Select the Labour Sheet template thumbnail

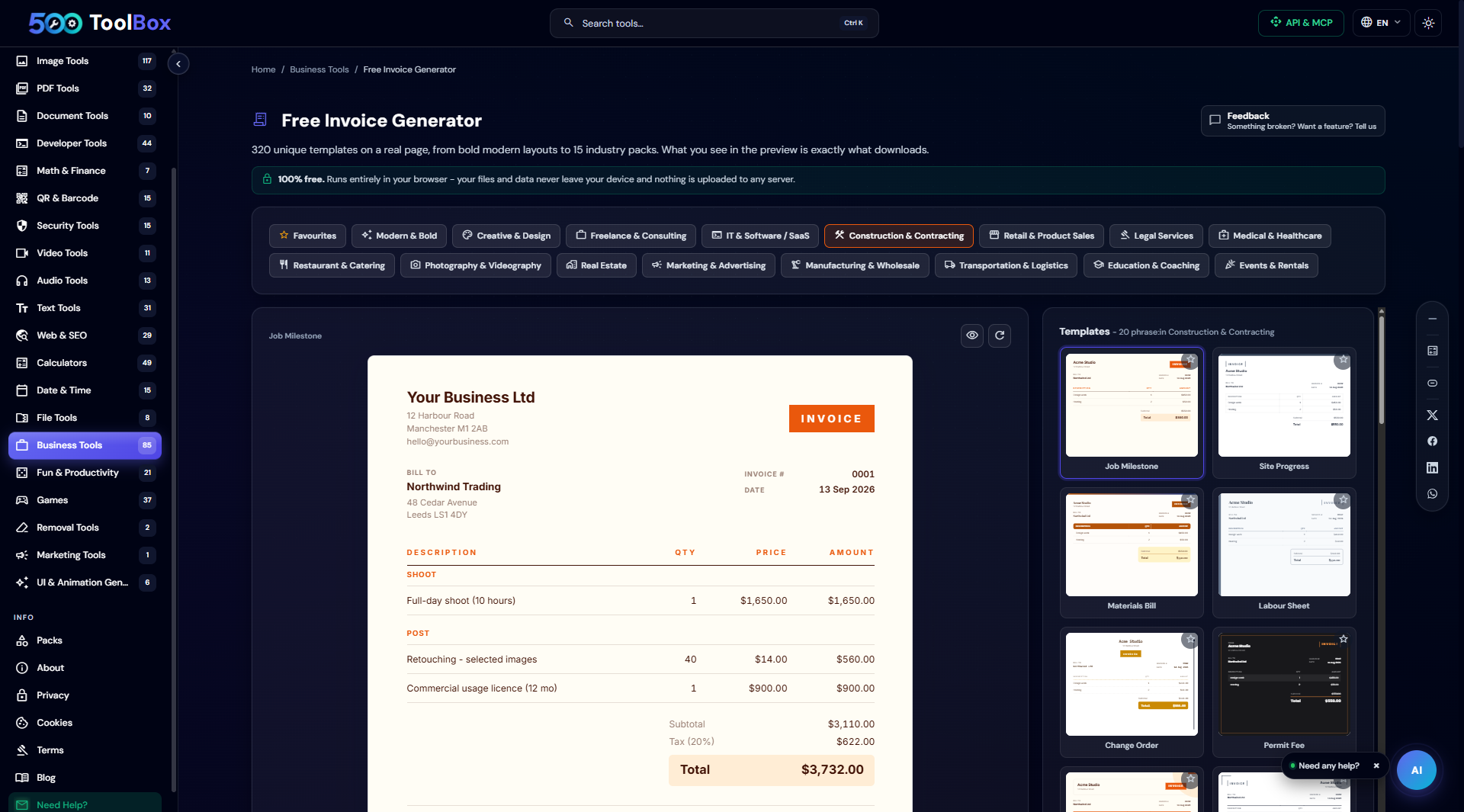point(1284,553)
